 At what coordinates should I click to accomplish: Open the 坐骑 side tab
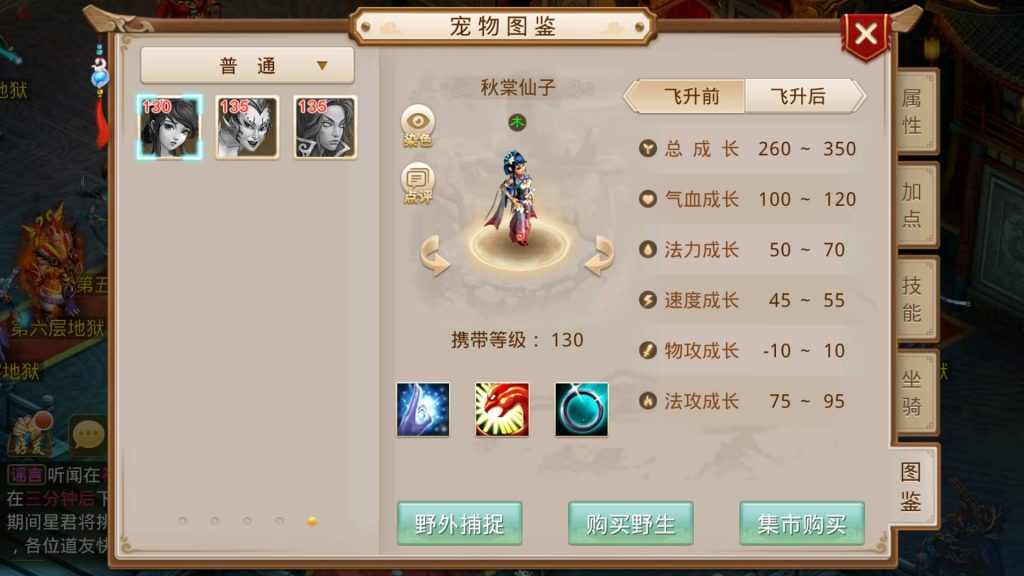pyautogui.click(x=912, y=392)
